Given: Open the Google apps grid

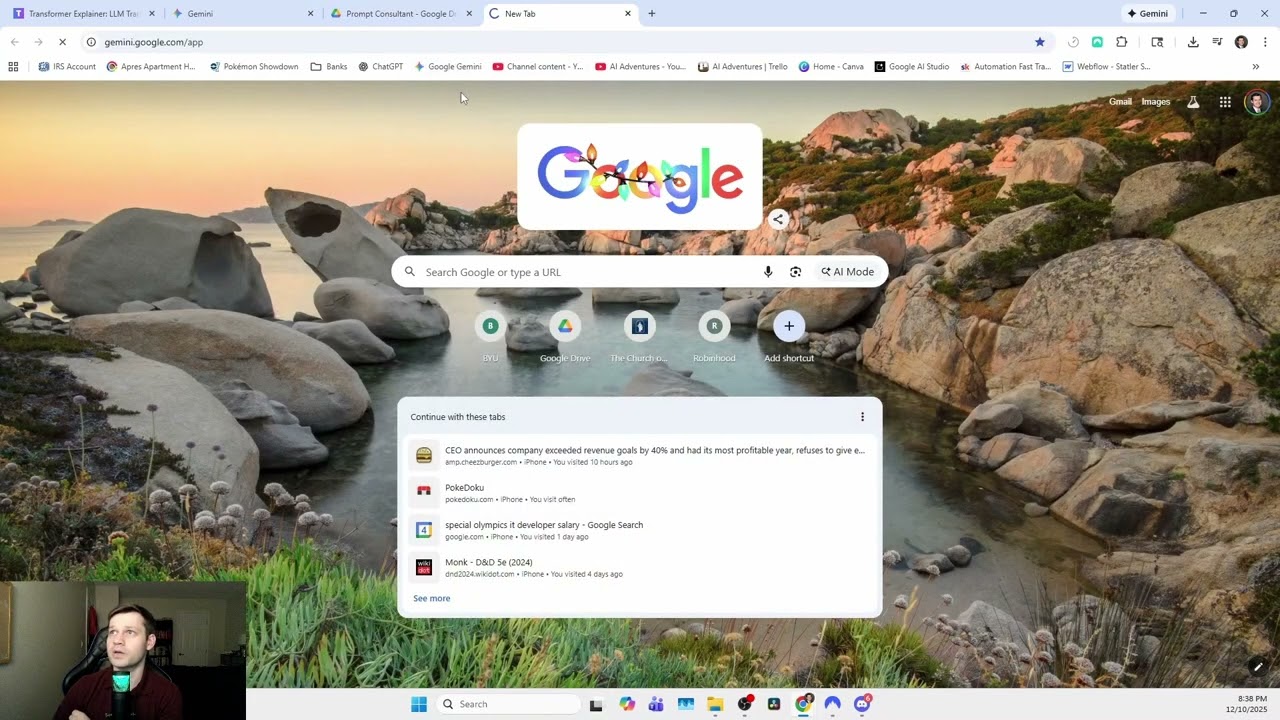Looking at the screenshot, I should [1225, 102].
